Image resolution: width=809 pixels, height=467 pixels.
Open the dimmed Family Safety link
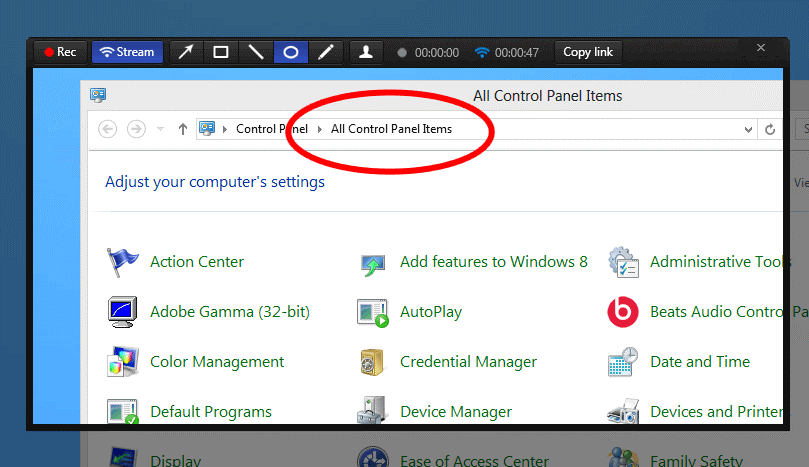pos(697,461)
